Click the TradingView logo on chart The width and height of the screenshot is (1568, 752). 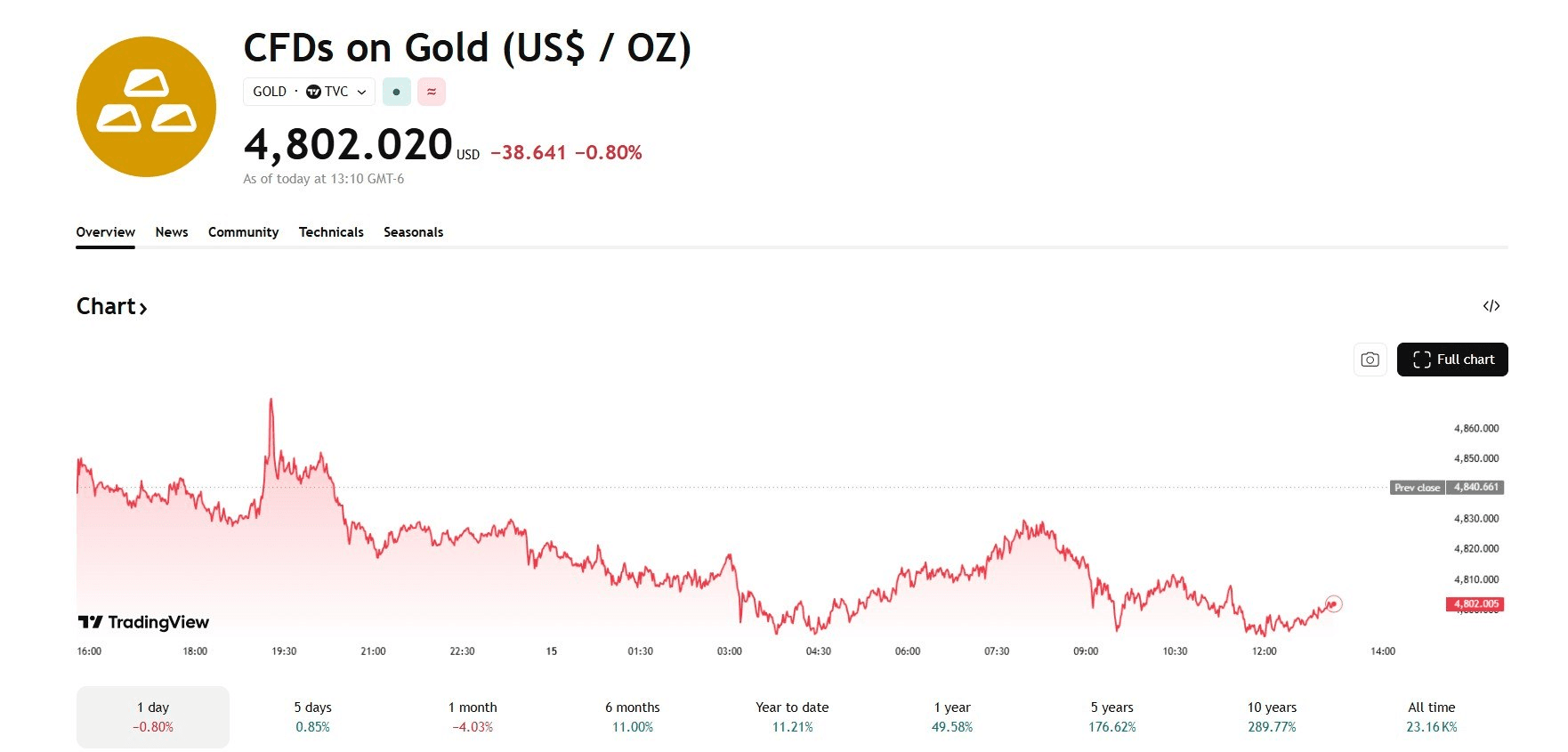[x=144, y=622]
